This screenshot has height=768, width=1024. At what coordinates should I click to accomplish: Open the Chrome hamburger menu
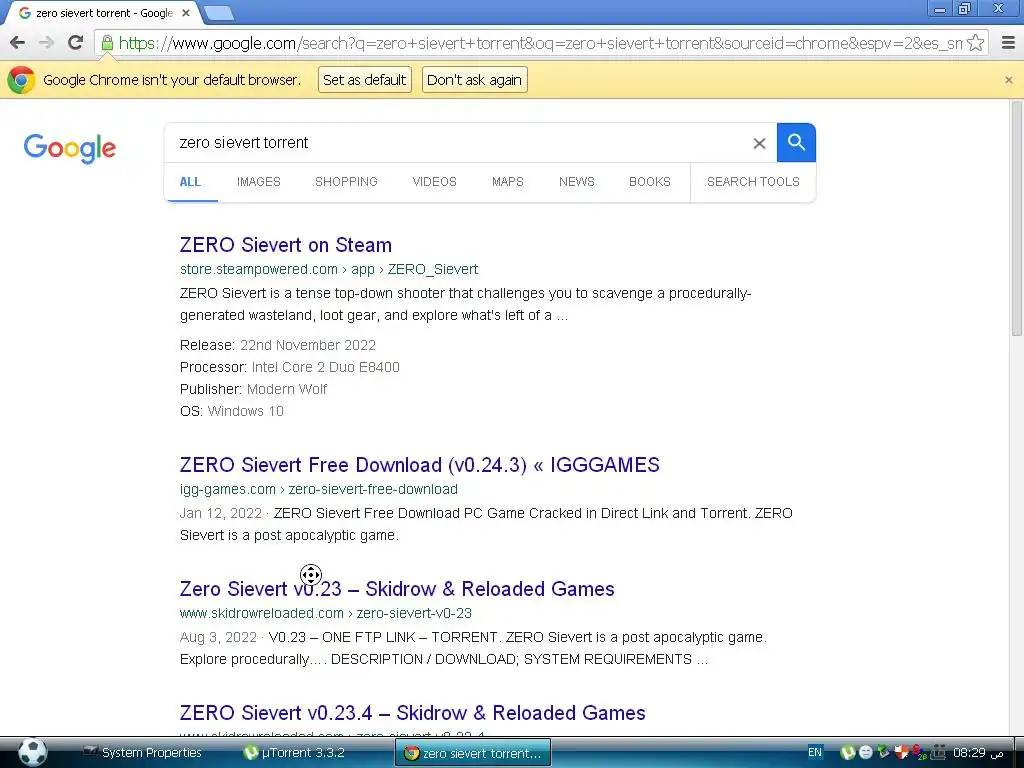tap(1008, 43)
